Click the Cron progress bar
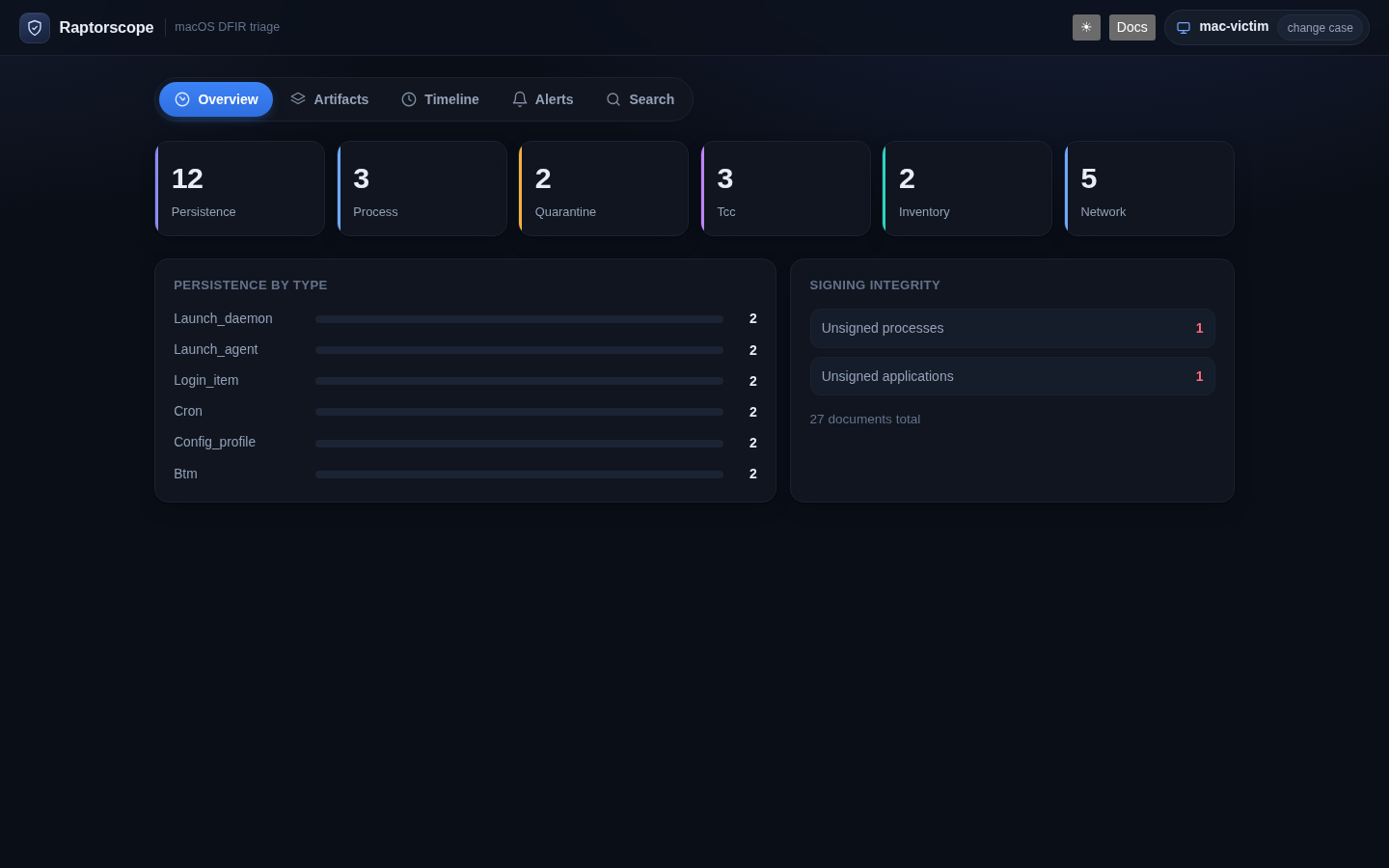Image resolution: width=1389 pixels, height=868 pixels. [x=519, y=412]
